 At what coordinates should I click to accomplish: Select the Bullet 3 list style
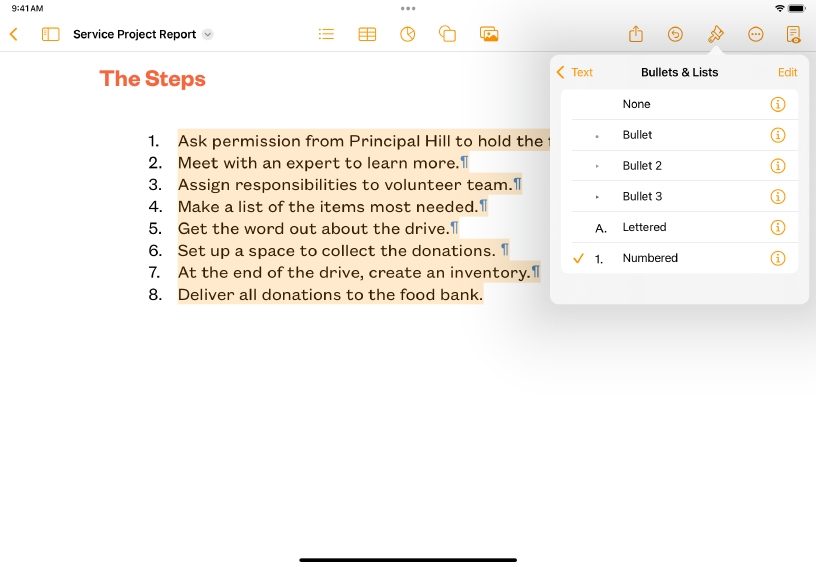pos(642,196)
